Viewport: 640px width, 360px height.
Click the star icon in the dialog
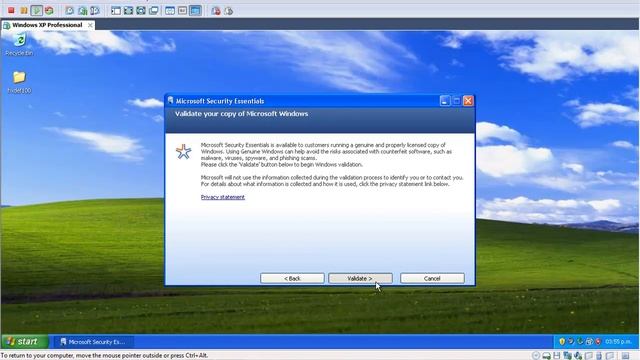(x=183, y=151)
